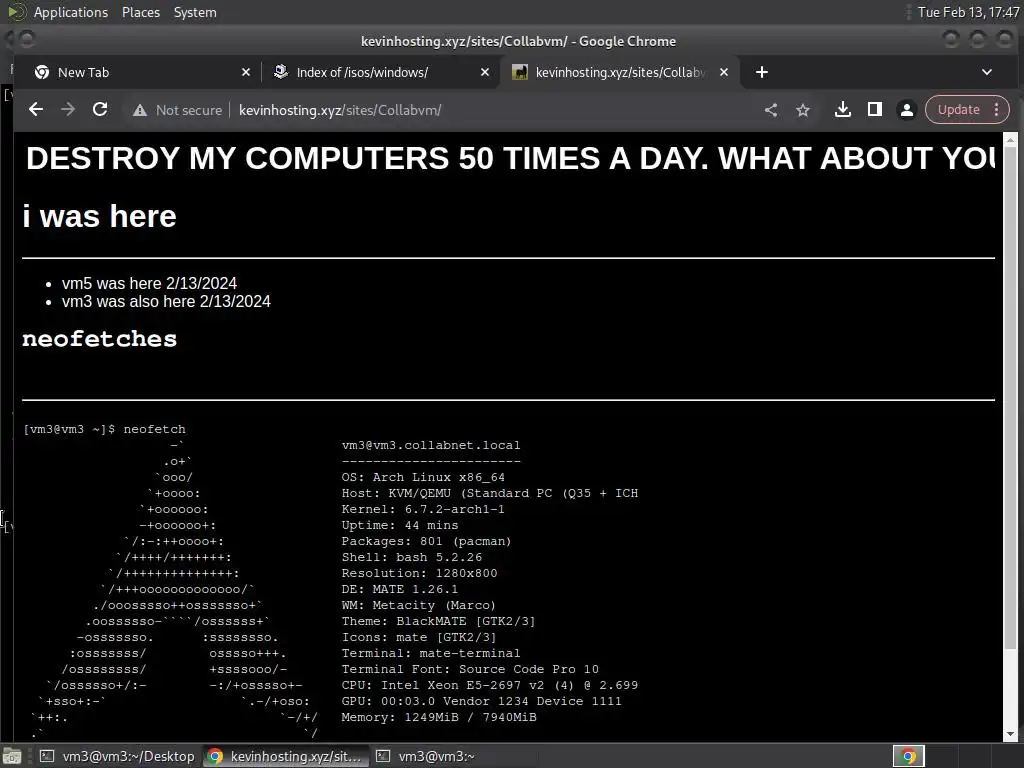1024x768 pixels.
Task: Go back with the Chrome back arrow
Action: pyautogui.click(x=36, y=110)
